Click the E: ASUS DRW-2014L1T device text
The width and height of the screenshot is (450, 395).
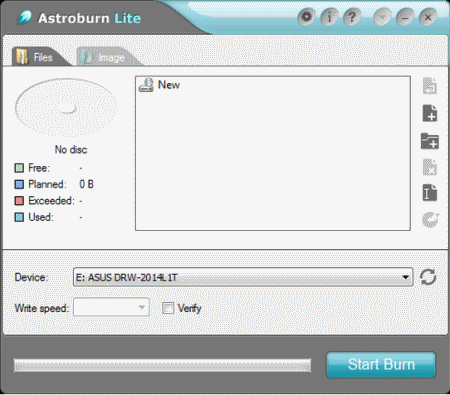(127, 277)
